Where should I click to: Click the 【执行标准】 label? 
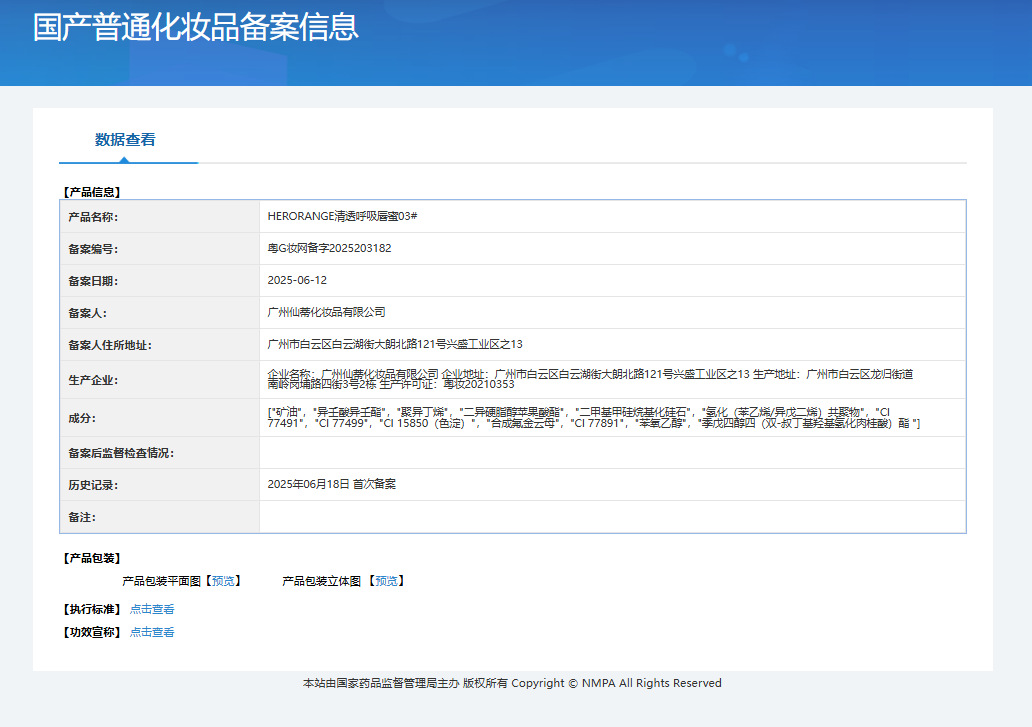(91, 609)
